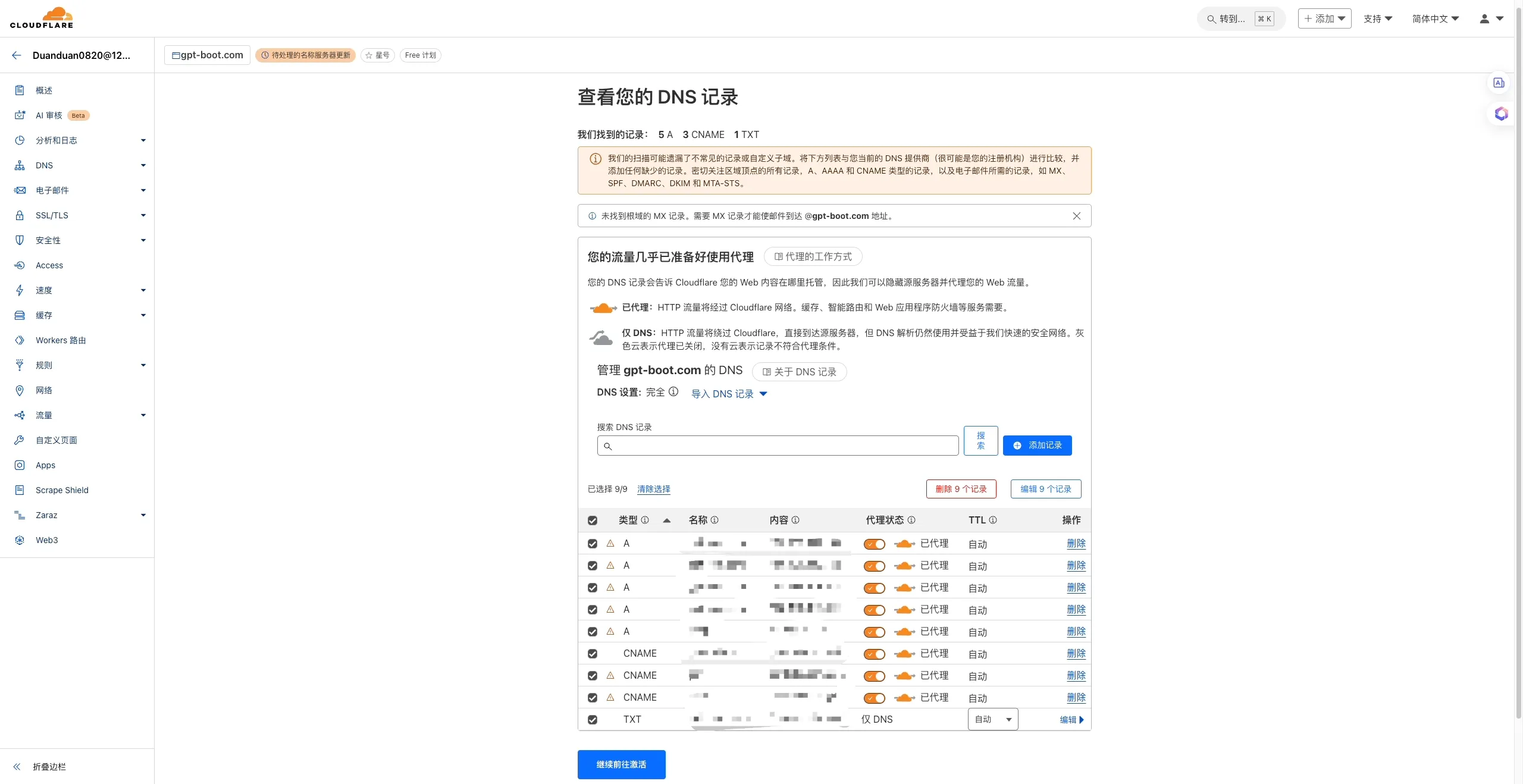Click the SSL/TLS icon in sidebar

pos(21,215)
